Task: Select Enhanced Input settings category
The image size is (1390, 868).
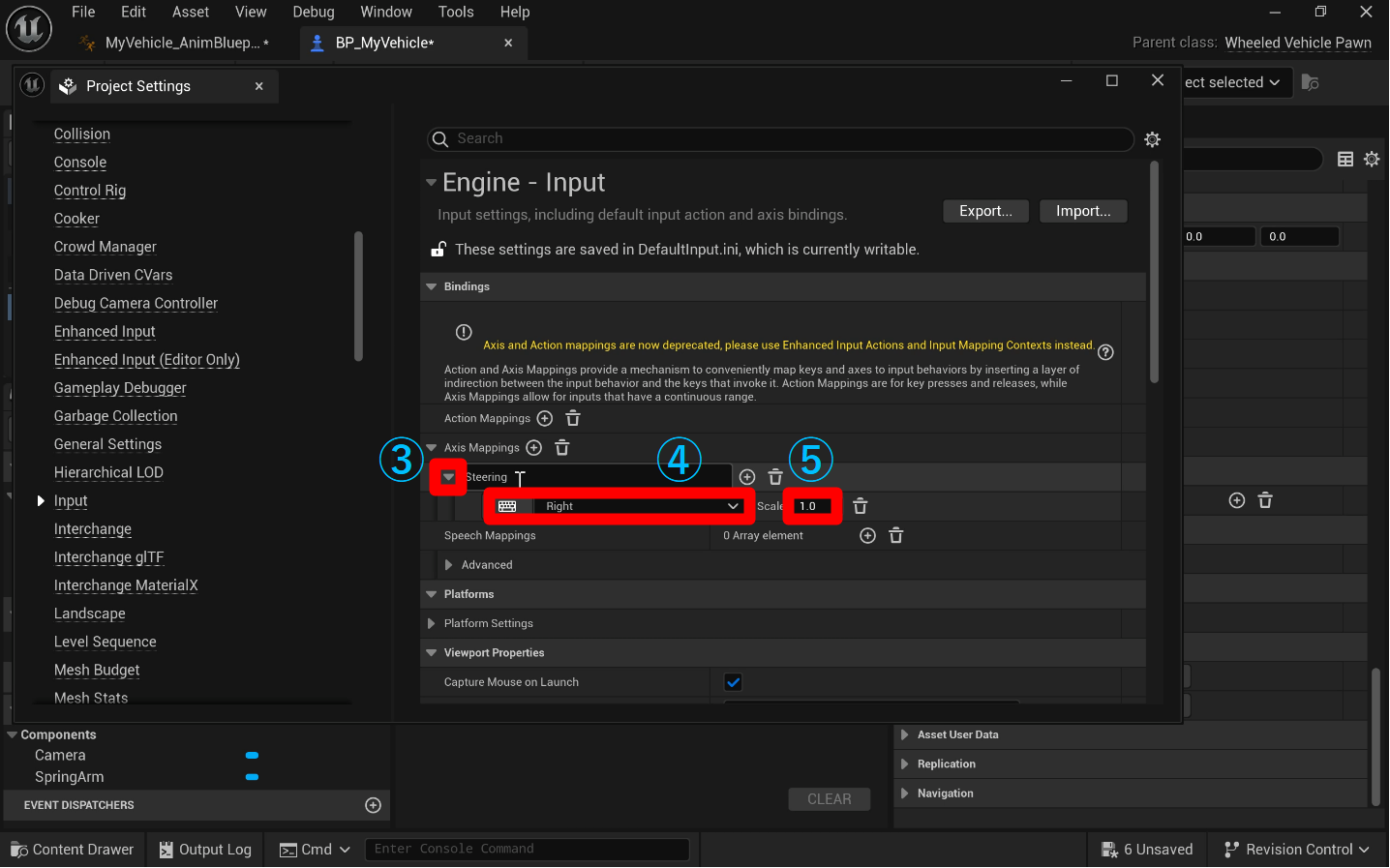Action: [x=105, y=332]
